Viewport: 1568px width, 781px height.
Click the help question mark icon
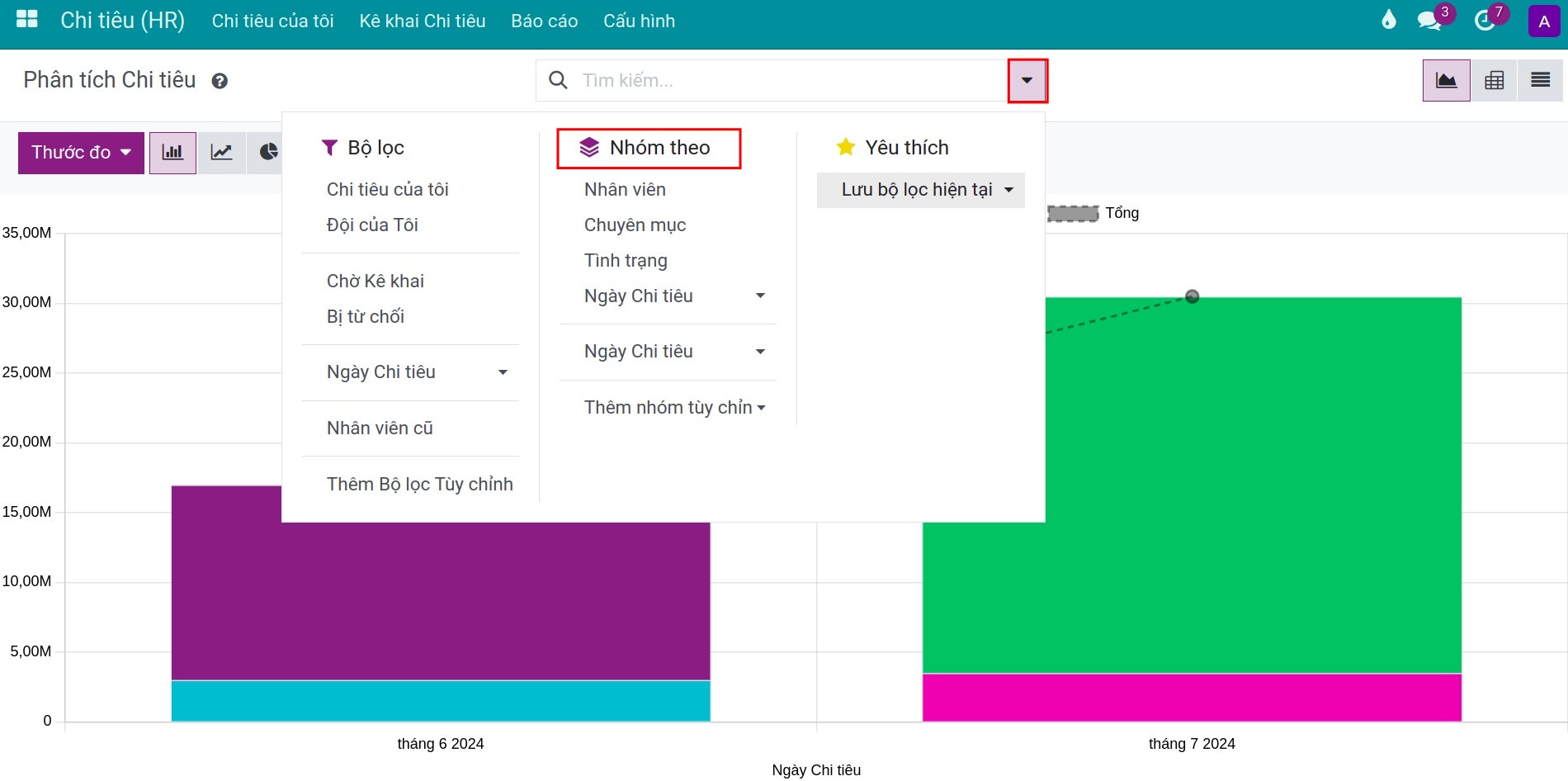point(220,81)
